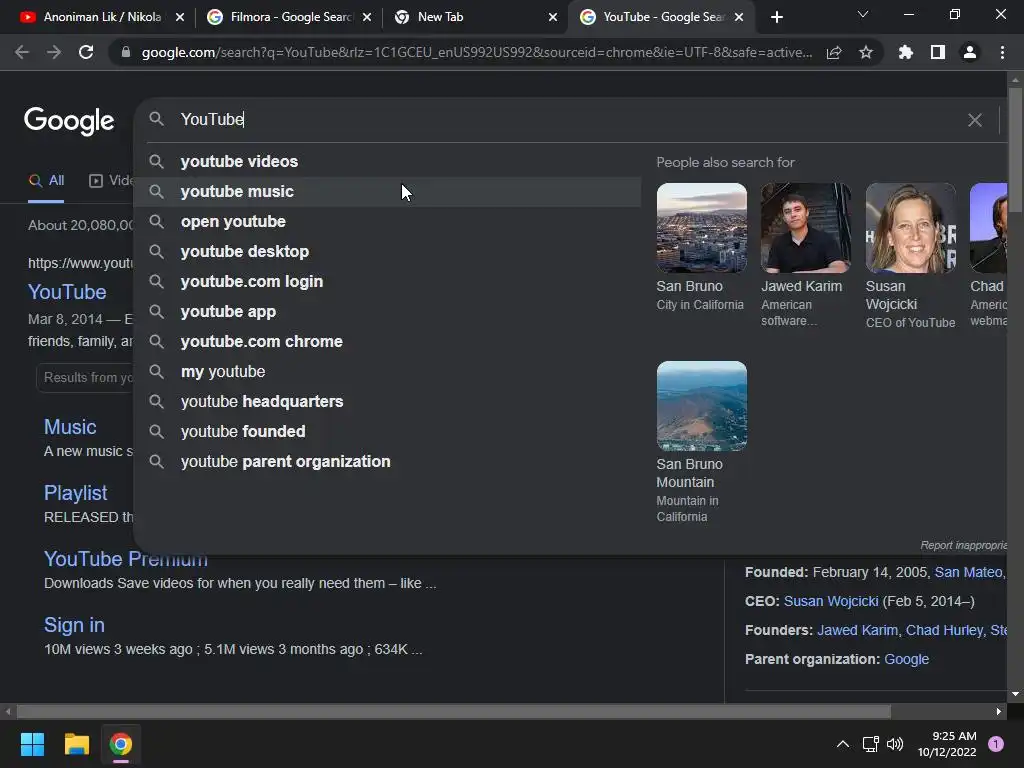Choose suggestion my youtube
Viewport: 1024px width, 768px height.
point(387,372)
